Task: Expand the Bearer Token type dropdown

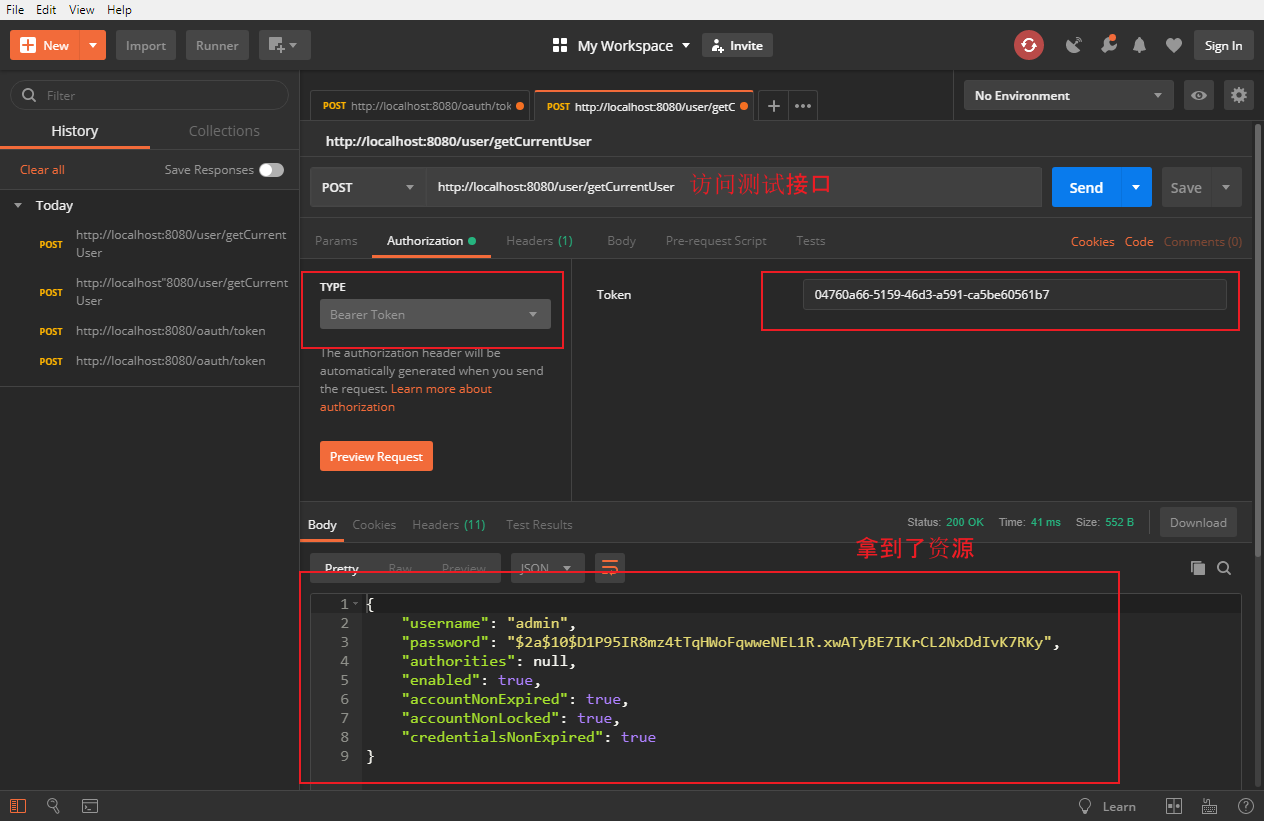Action: tap(434, 314)
